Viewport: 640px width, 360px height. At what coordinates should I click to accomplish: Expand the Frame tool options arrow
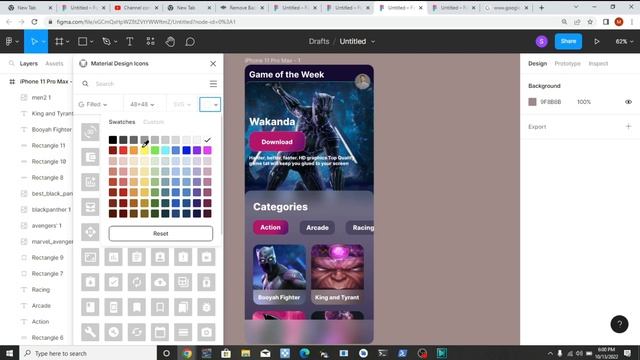(67, 42)
